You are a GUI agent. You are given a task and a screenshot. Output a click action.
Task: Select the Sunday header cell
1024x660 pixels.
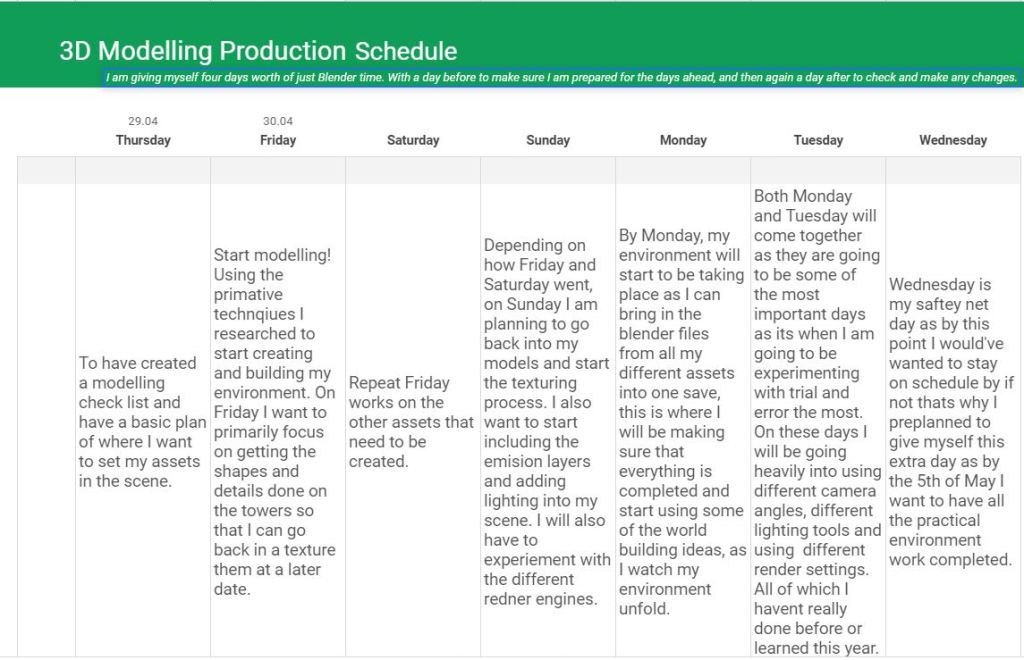tap(548, 141)
